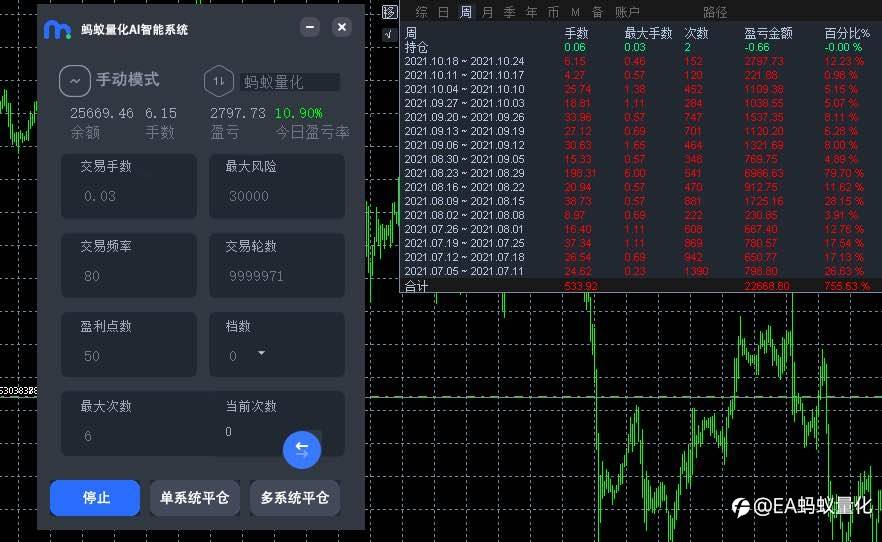Expand the 档数 dropdown arrow

coord(261,353)
